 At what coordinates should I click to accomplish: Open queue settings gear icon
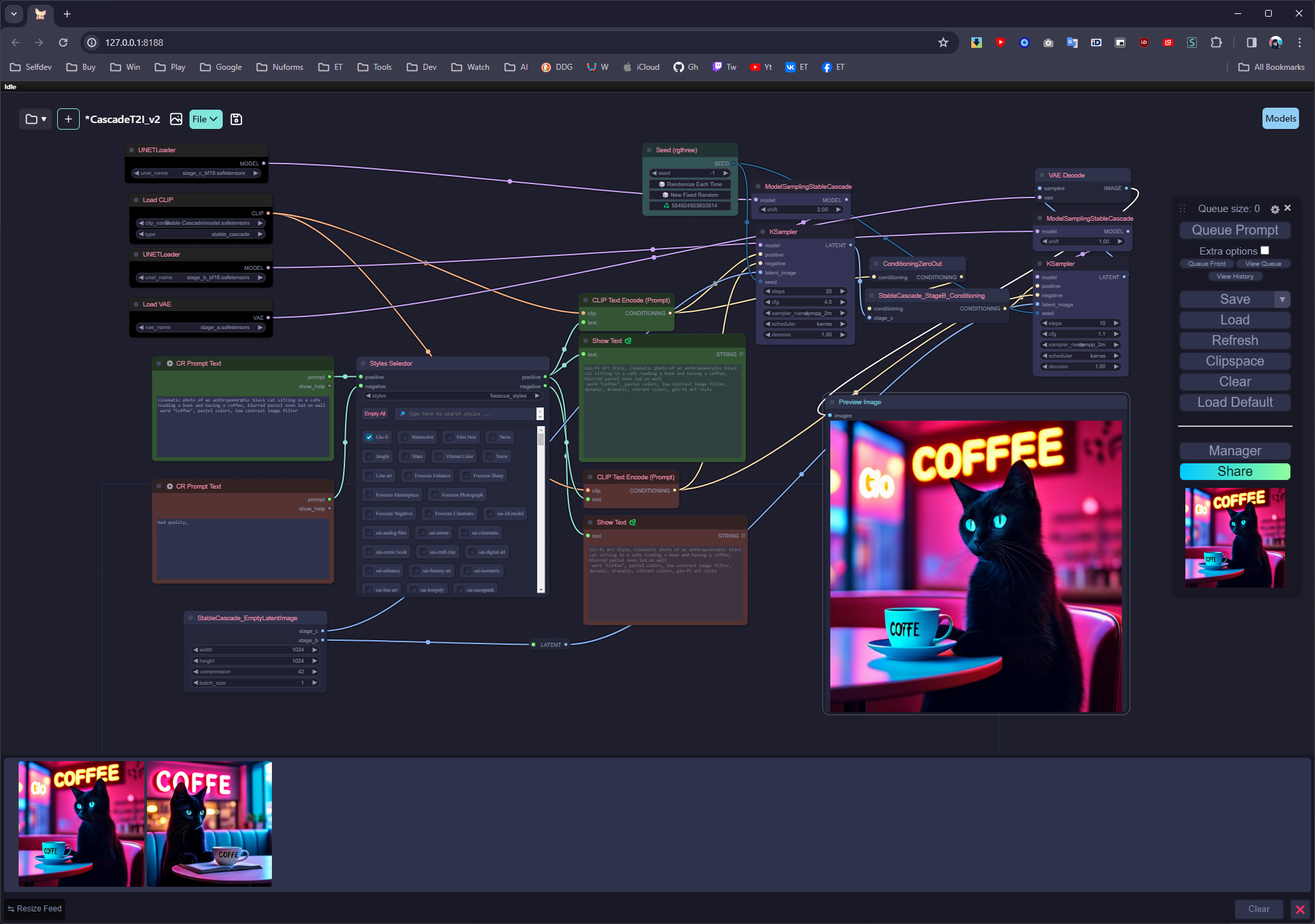click(1274, 209)
